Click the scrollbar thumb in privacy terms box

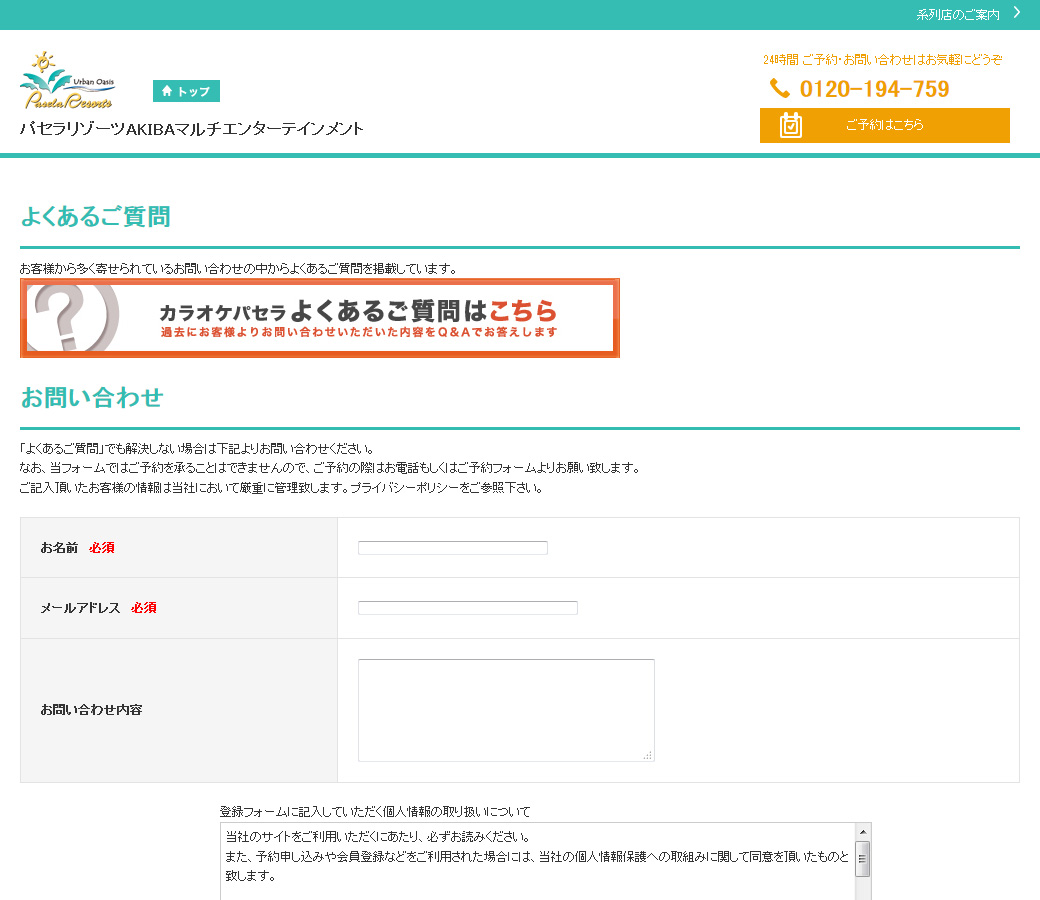point(862,858)
